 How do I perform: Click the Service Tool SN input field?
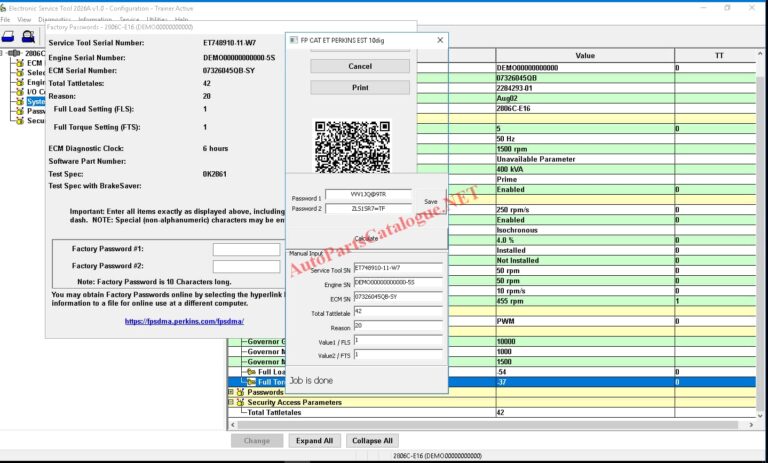point(398,268)
